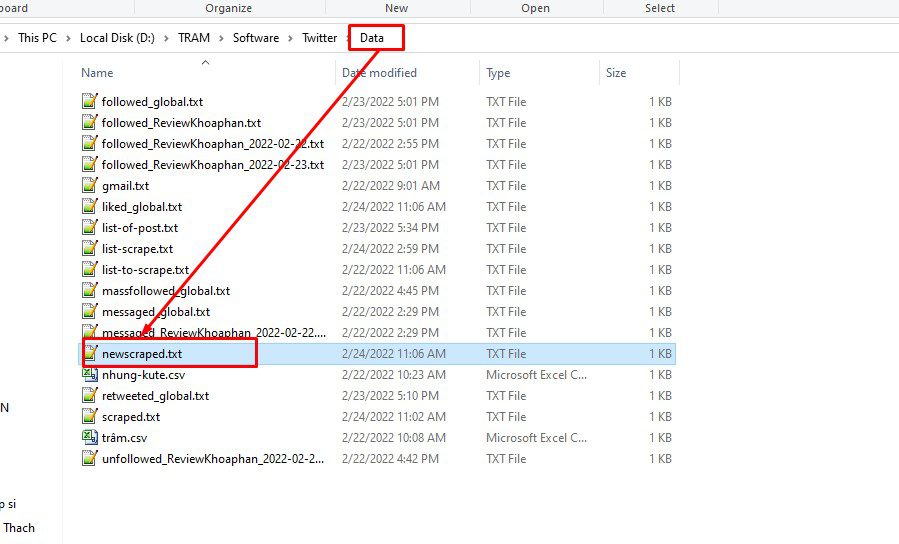The height and width of the screenshot is (544, 899).
Task: Select the retweeted_global.txt file name
Action: pos(155,396)
